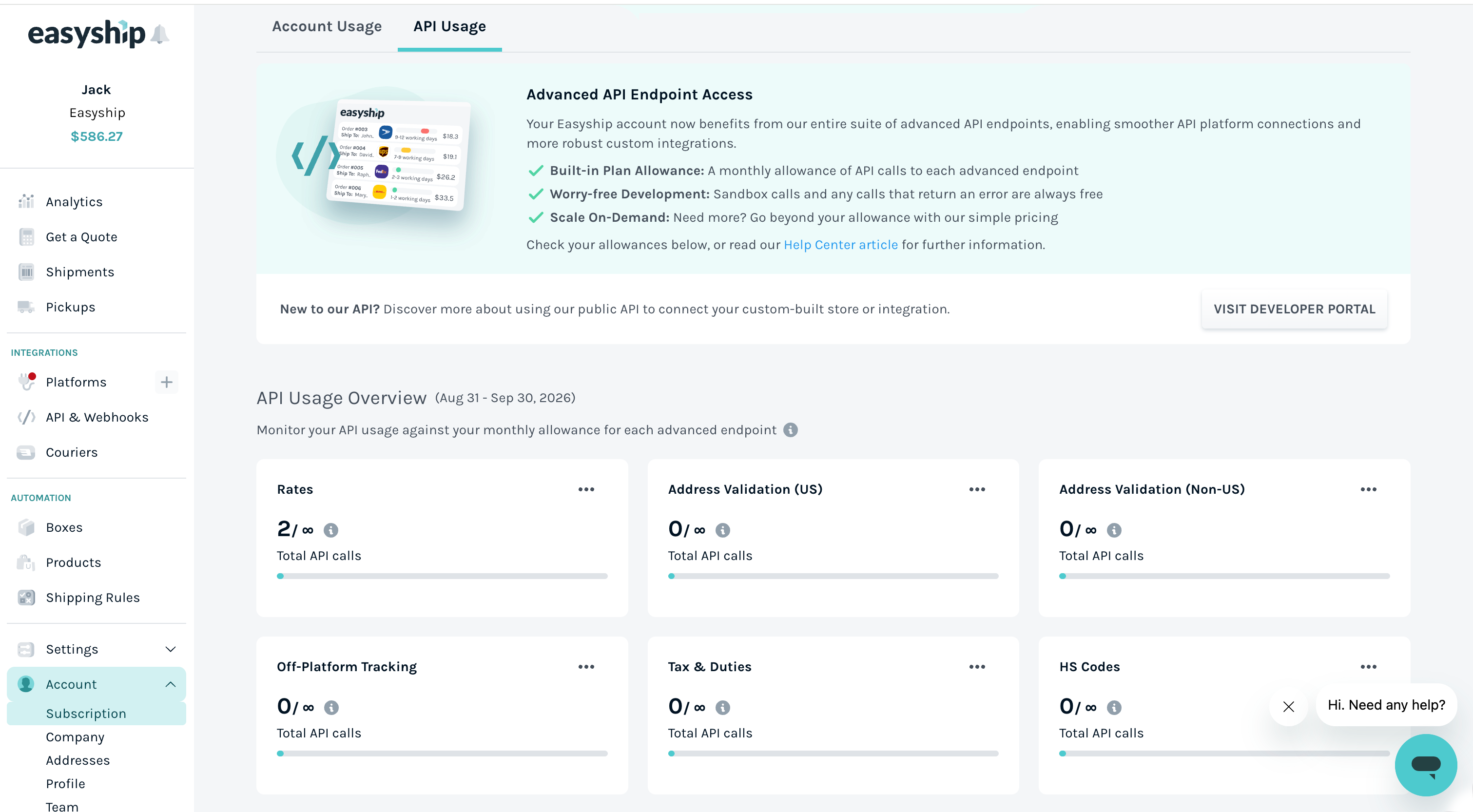Click info icon on Off-Platform Tracking card
The width and height of the screenshot is (1473, 812).
(x=331, y=708)
